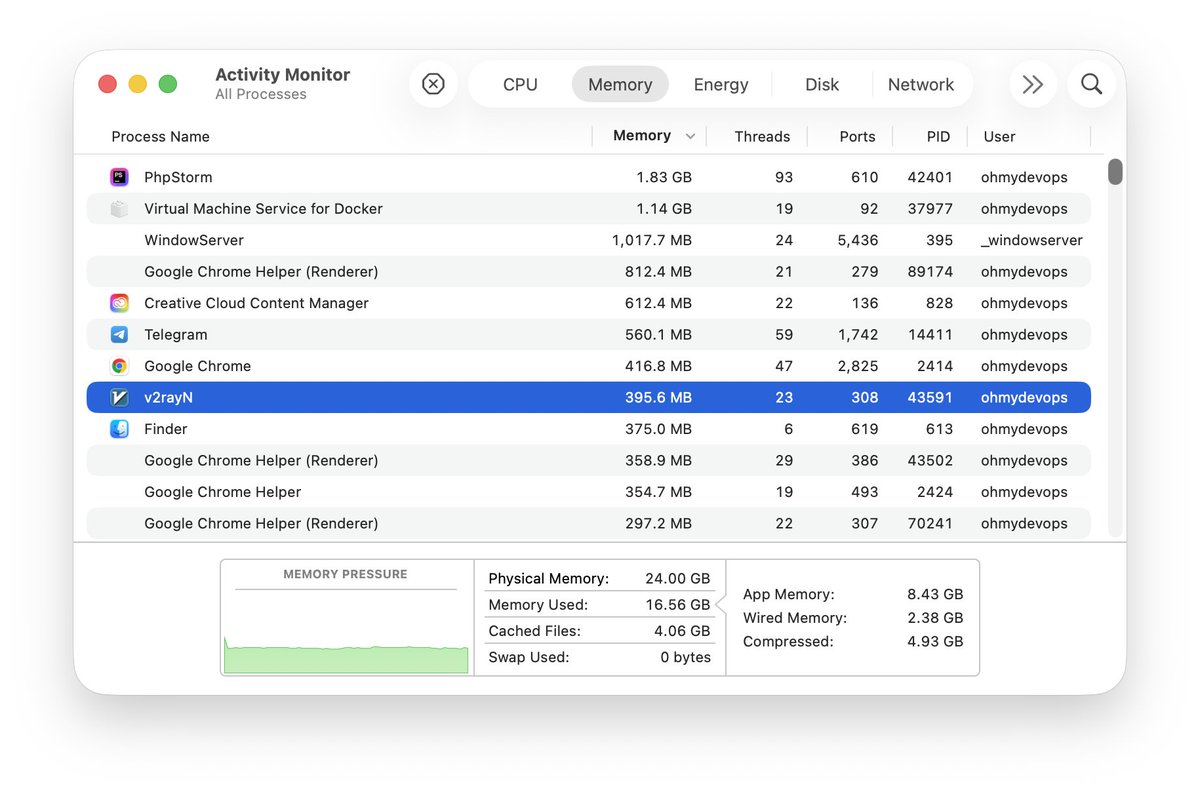The width and height of the screenshot is (1200, 792).
Task: Click the 395.6 MB memory value
Action: click(658, 398)
